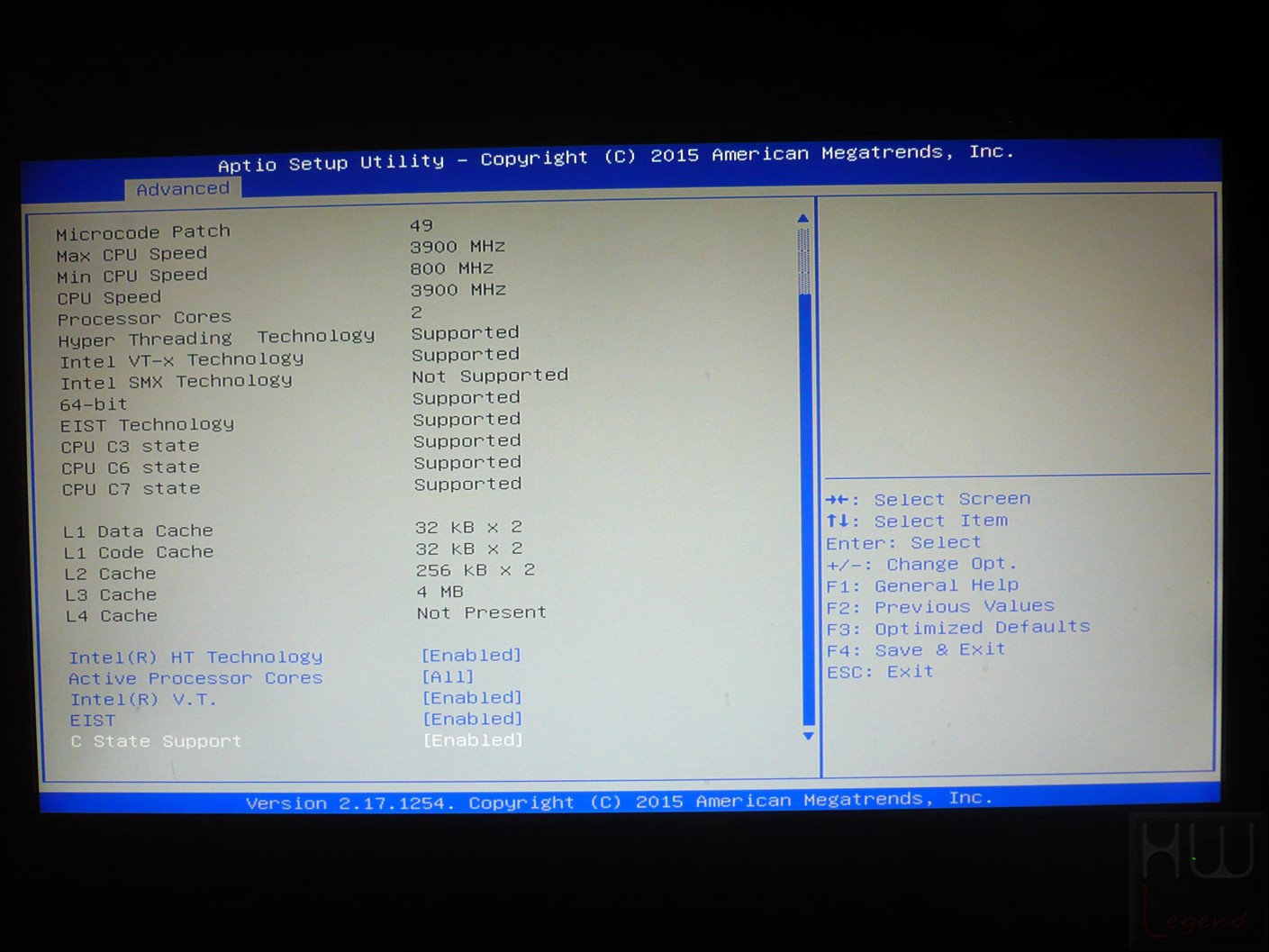1269x952 pixels.
Task: Open Active Processor Cores All option
Action: pos(449,676)
